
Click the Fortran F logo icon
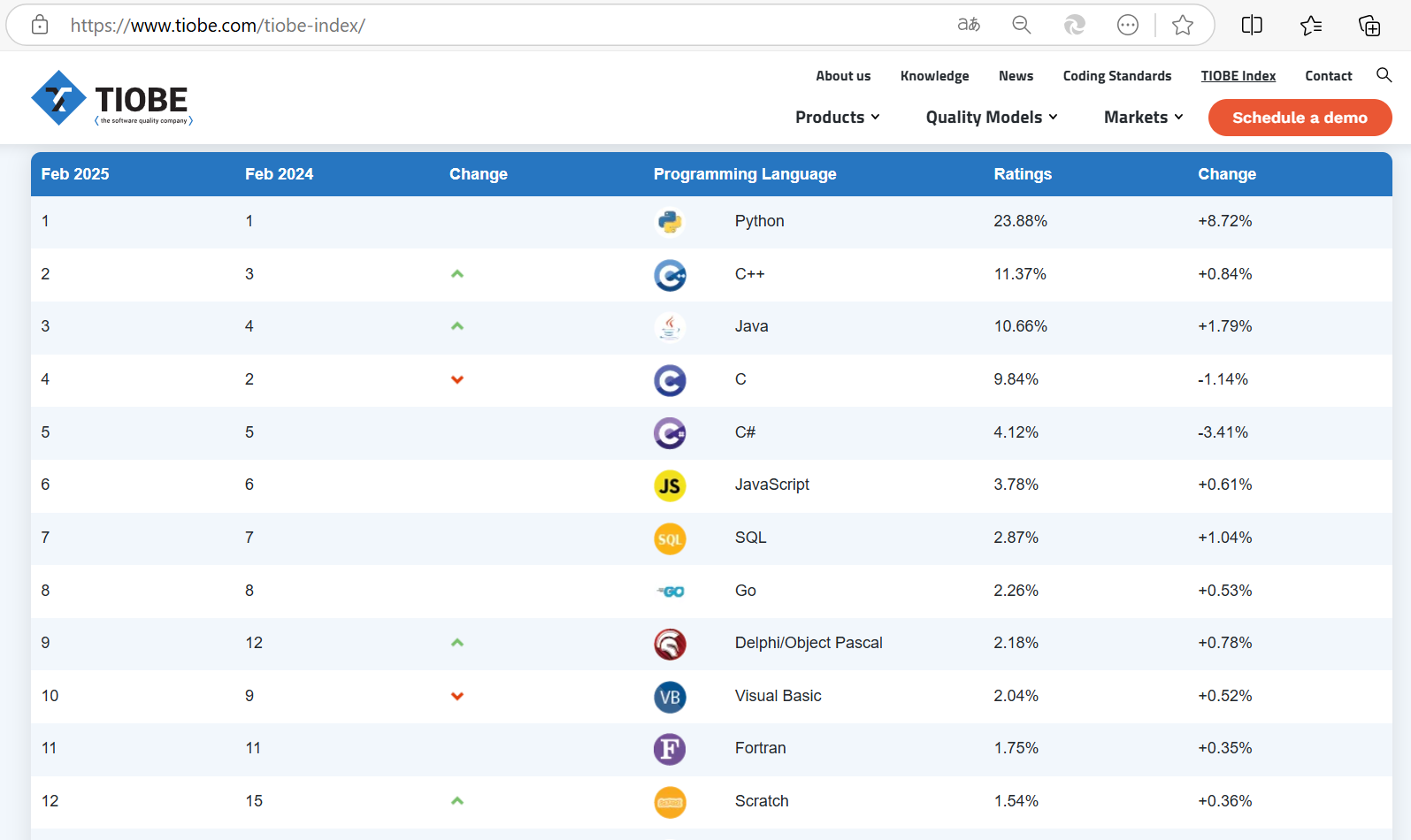tap(670, 749)
